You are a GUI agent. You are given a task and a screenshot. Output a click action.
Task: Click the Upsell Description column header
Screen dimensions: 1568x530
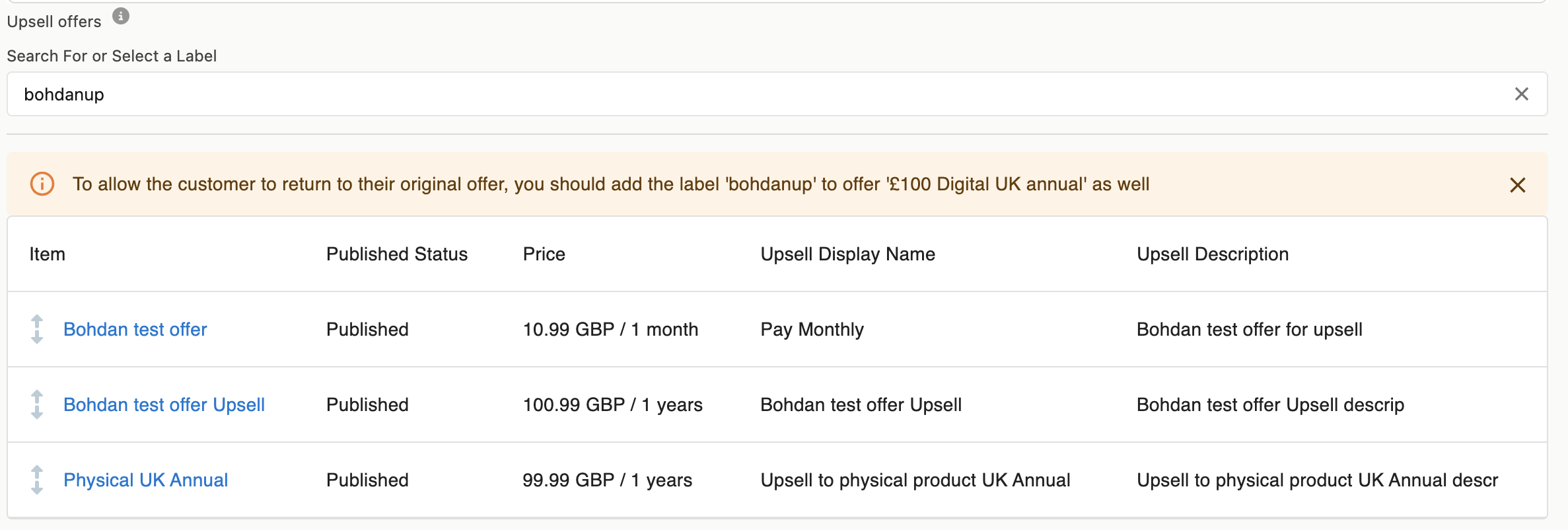[x=1212, y=254]
